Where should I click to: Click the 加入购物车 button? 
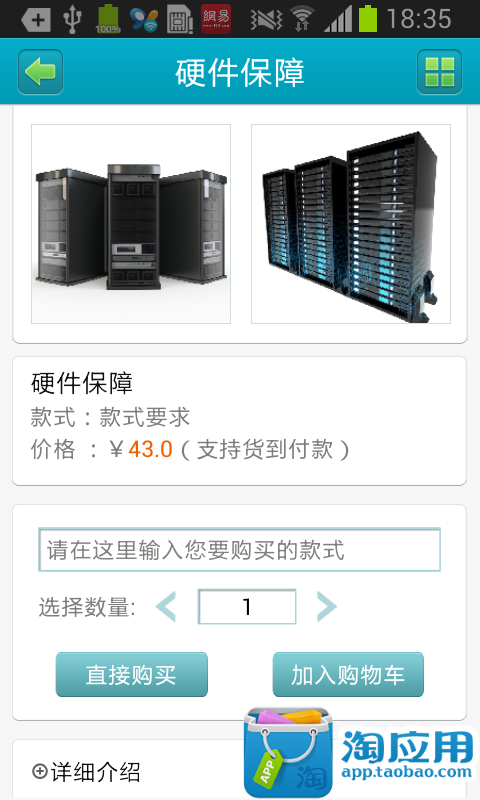tap(348, 674)
